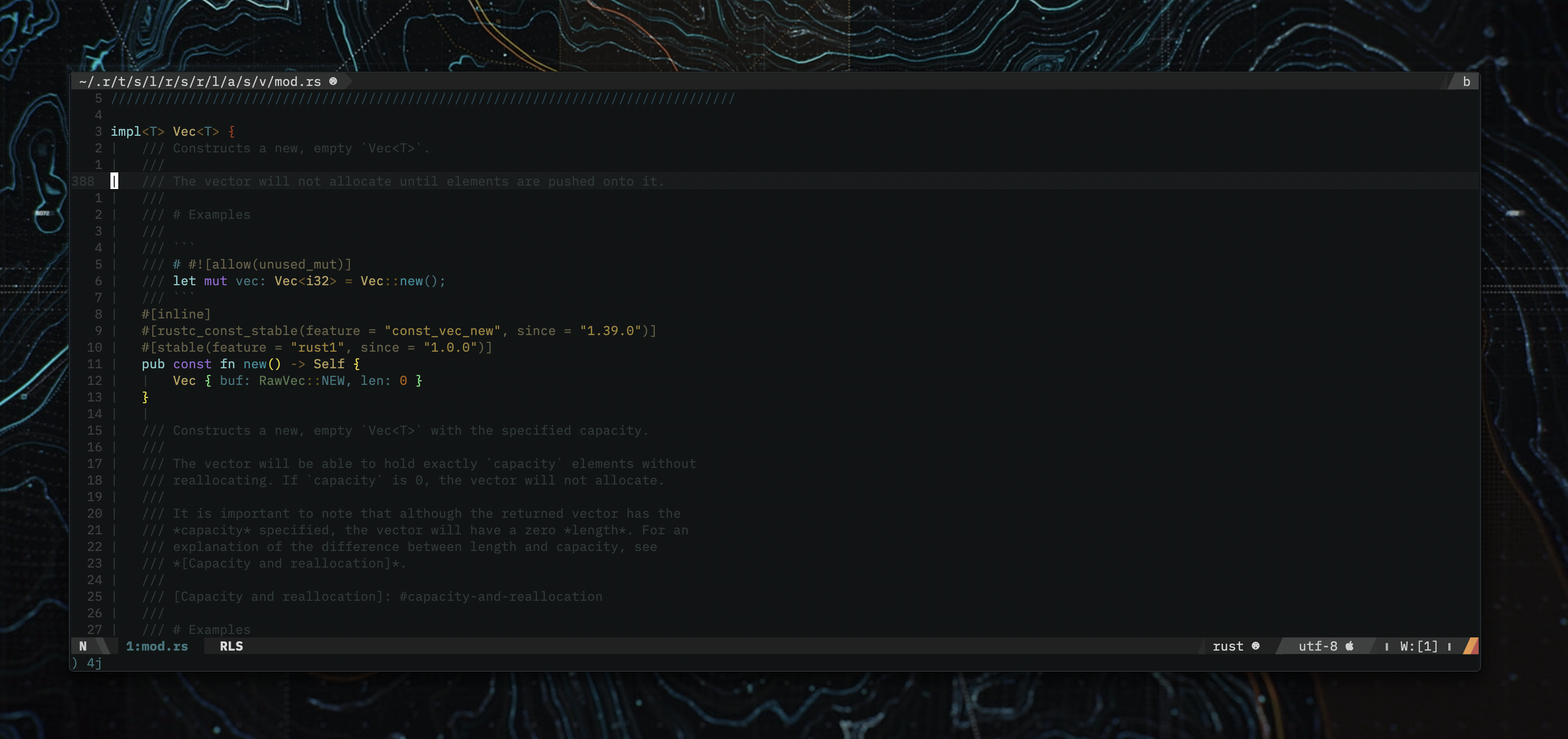Click the '#[inline]' attribute line

tap(176, 315)
